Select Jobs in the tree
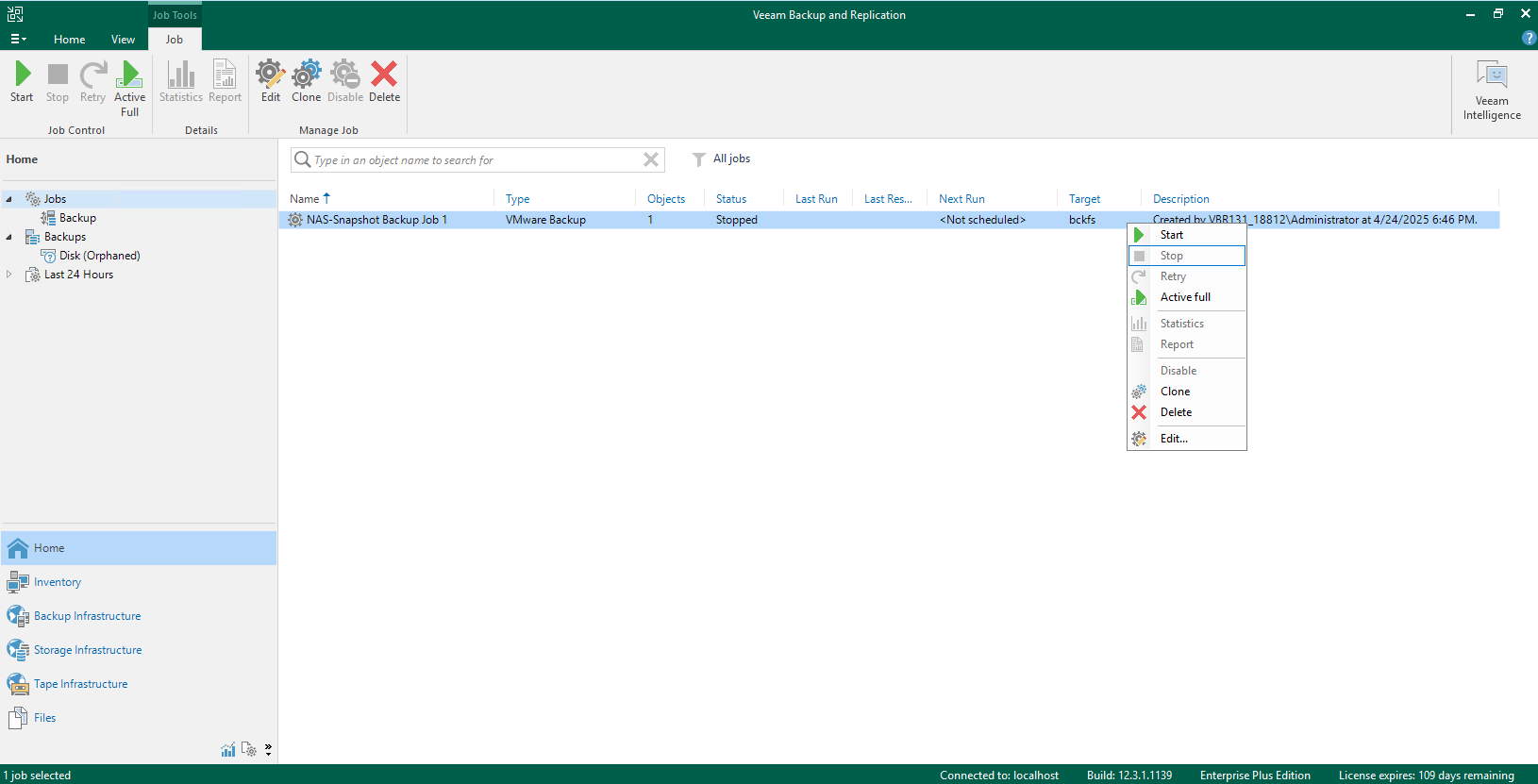The image size is (1538, 784). 55,199
